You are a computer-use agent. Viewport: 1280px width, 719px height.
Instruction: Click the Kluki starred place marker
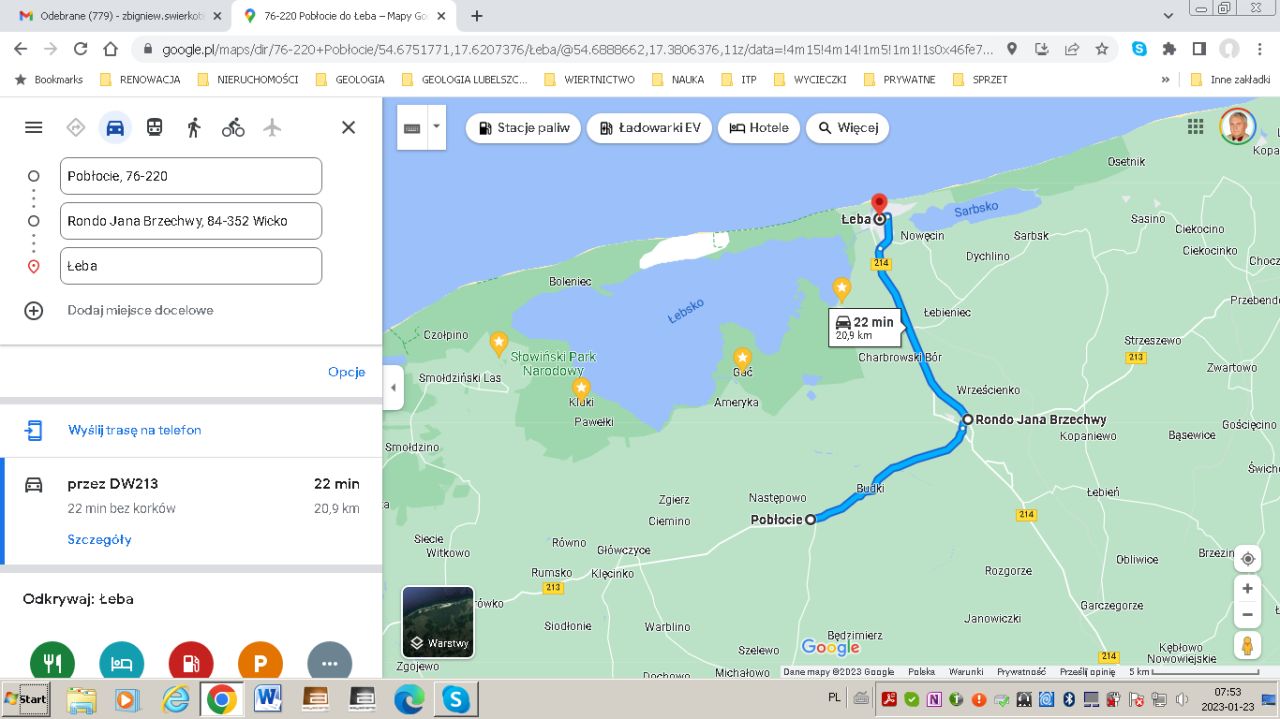click(x=581, y=387)
